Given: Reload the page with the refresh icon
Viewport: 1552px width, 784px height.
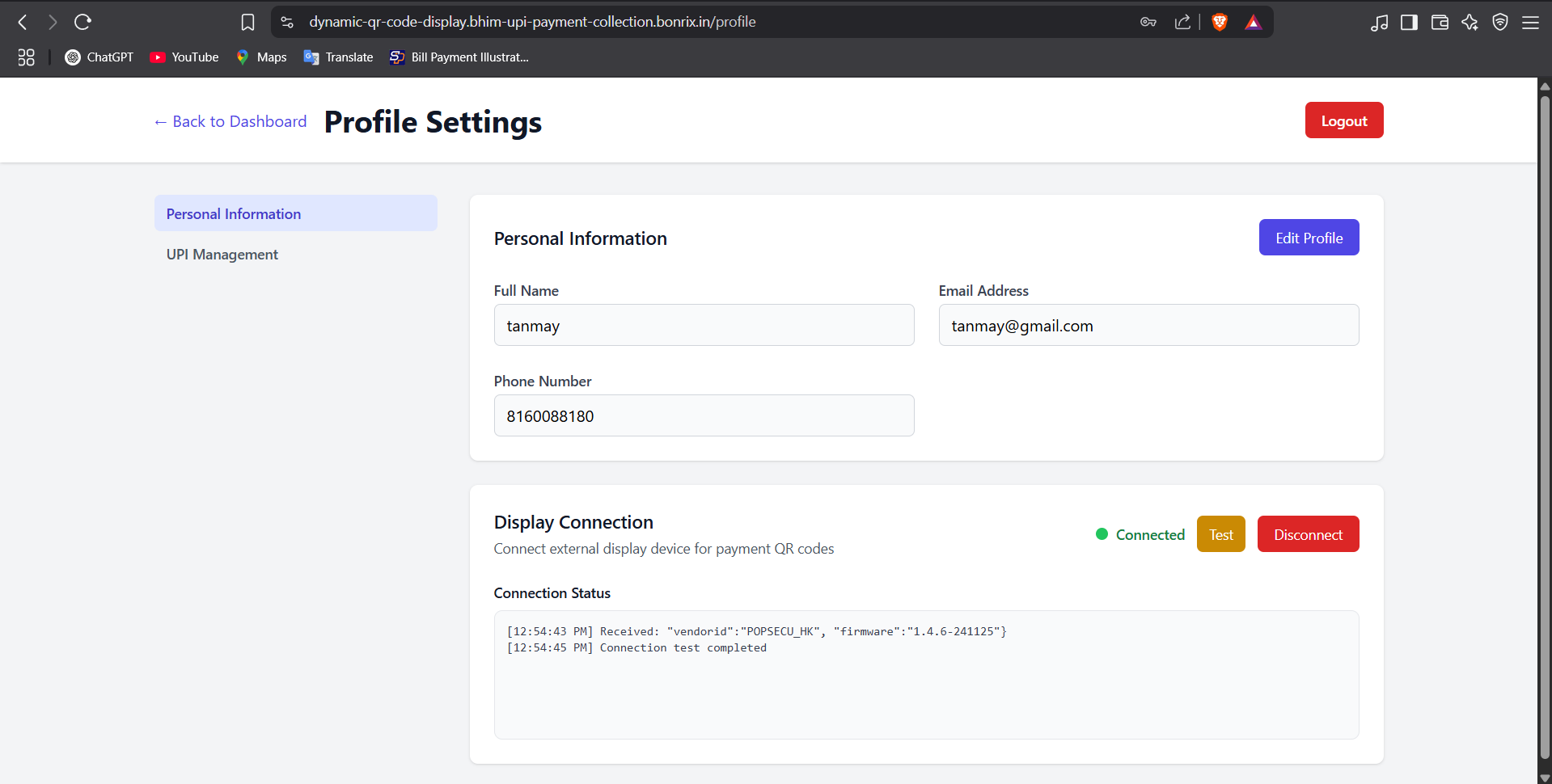Looking at the screenshot, I should pos(82,22).
